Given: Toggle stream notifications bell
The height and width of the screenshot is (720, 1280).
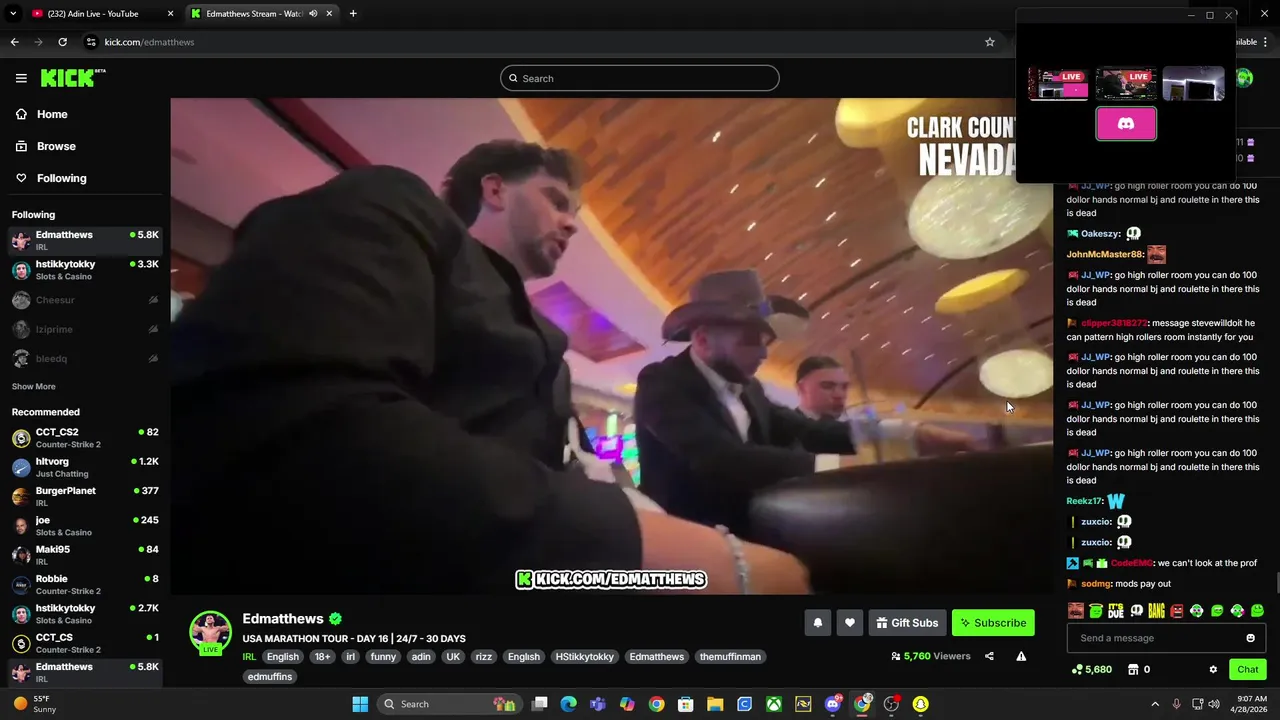Looking at the screenshot, I should [817, 623].
